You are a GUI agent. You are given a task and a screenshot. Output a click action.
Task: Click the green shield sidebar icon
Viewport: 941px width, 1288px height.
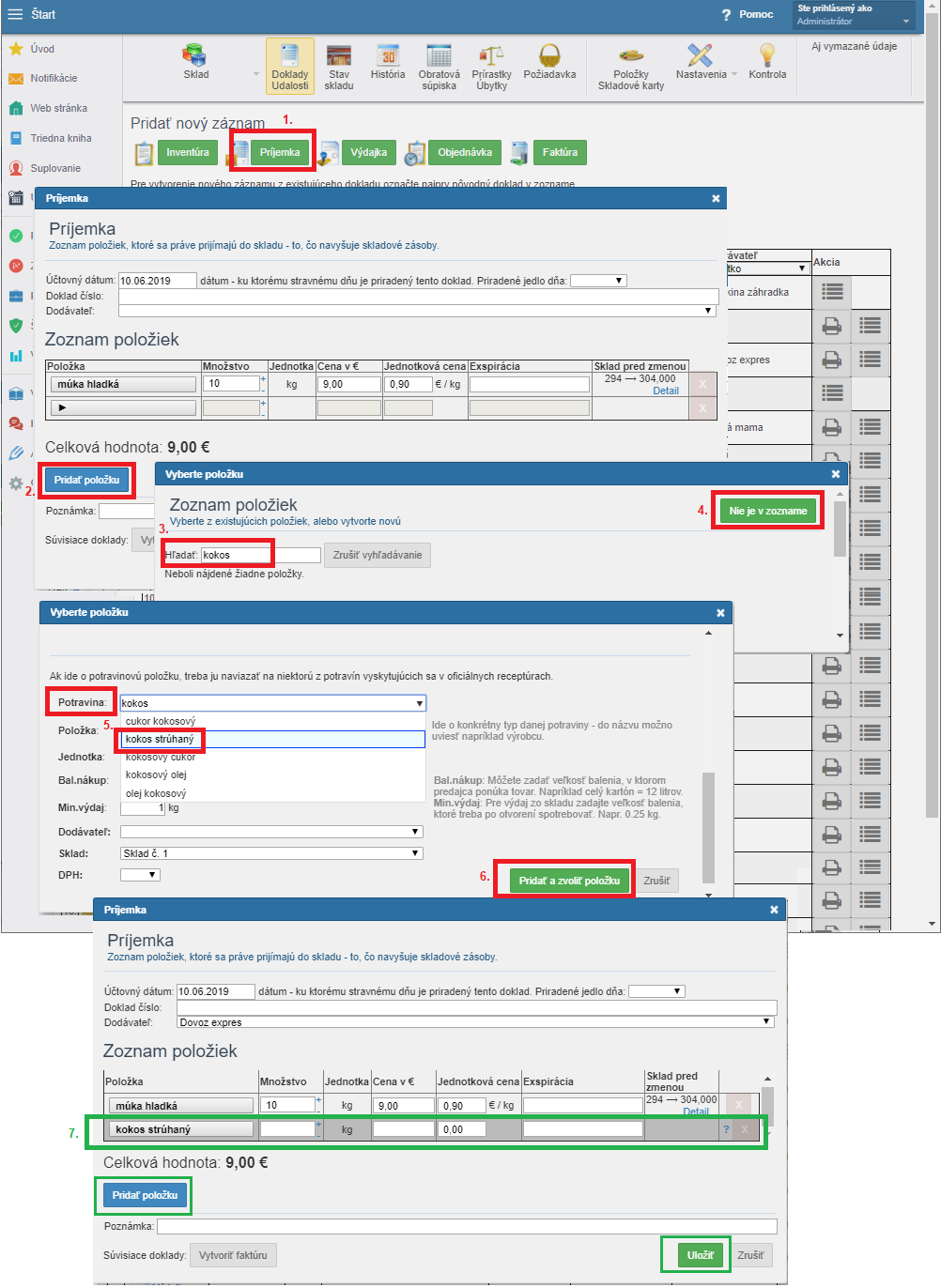pos(16,326)
